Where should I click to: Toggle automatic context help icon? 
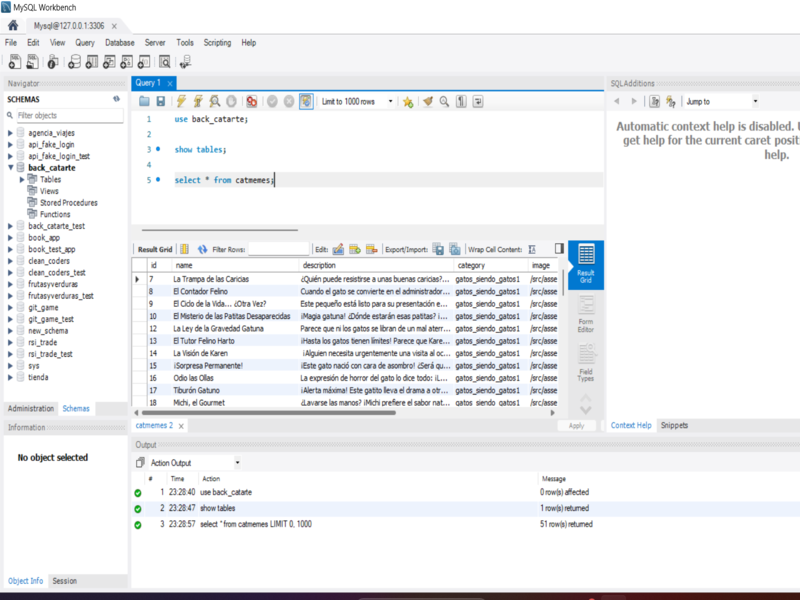[x=671, y=102]
